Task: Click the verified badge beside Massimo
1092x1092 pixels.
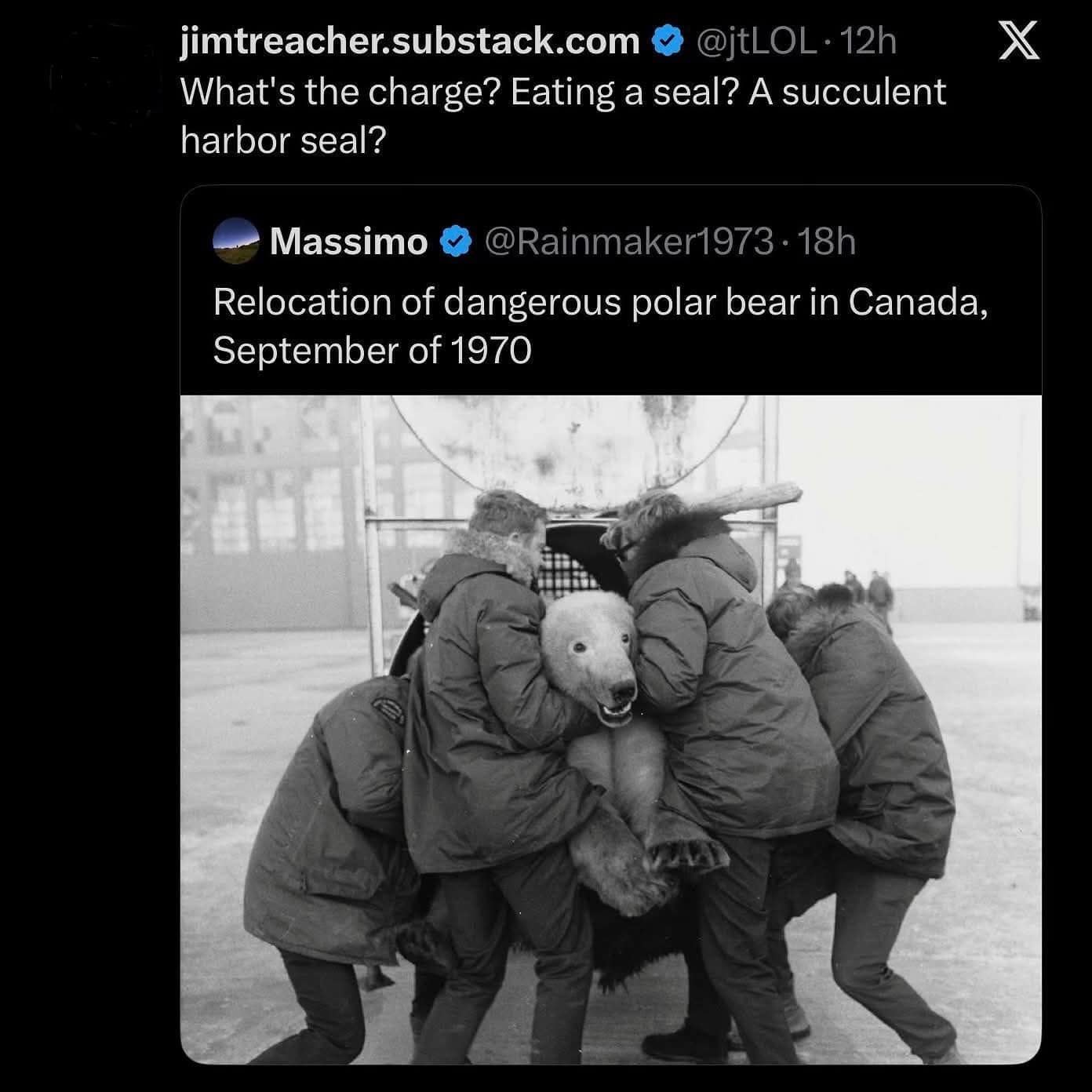Action: [454, 242]
